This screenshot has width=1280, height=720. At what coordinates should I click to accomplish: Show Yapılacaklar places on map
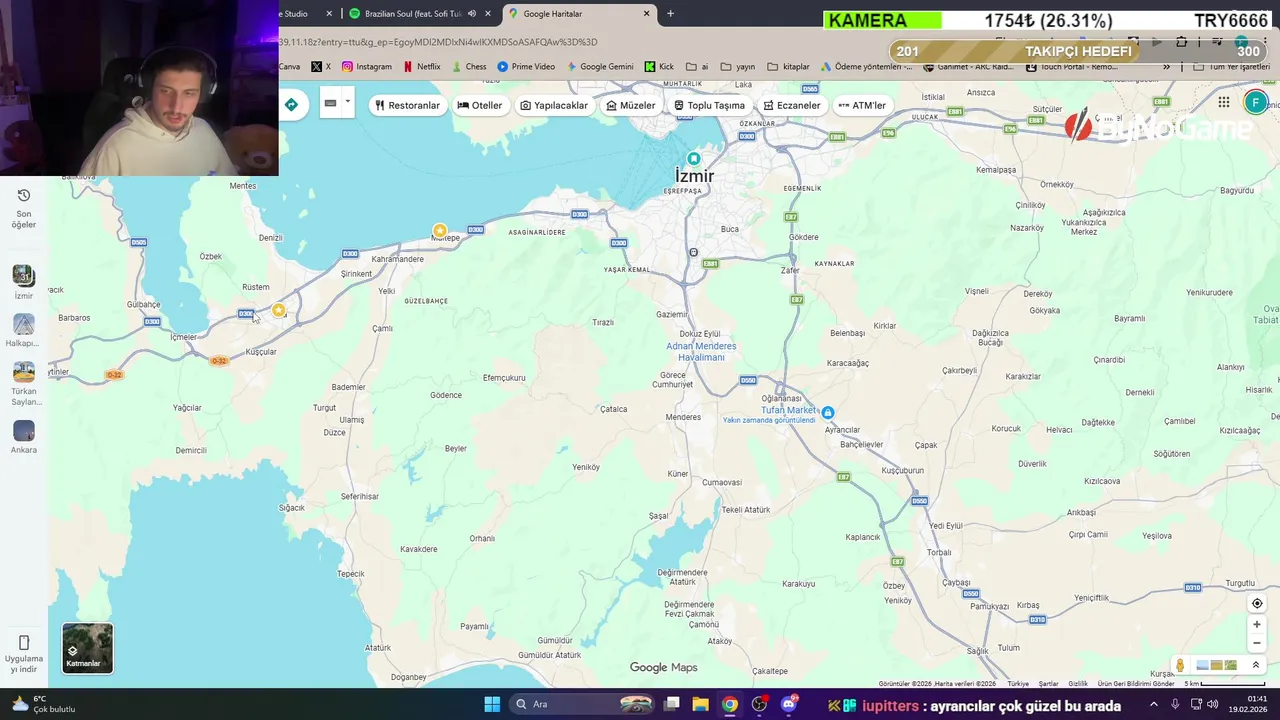tap(554, 105)
